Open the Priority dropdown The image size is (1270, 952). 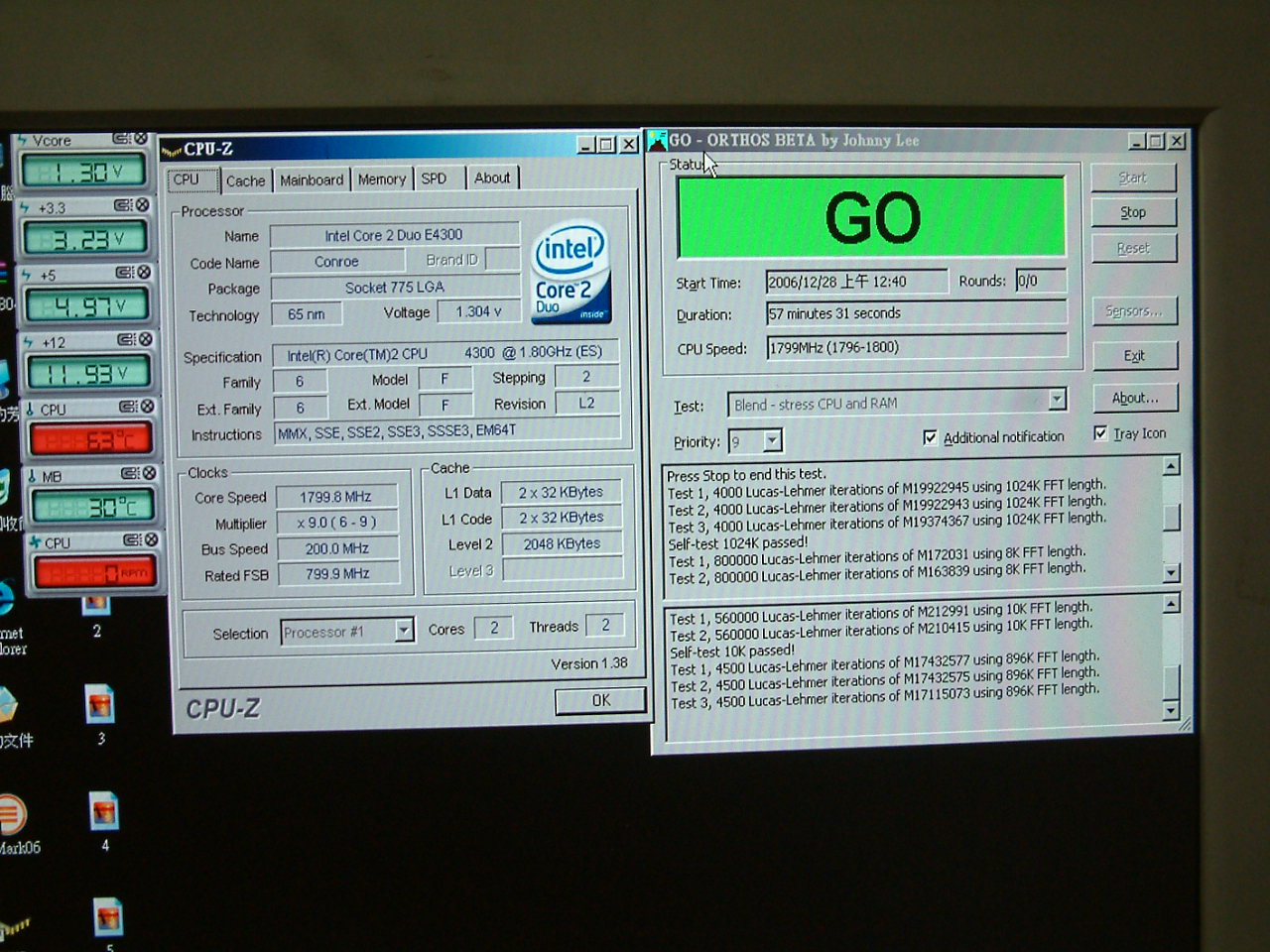tap(773, 440)
